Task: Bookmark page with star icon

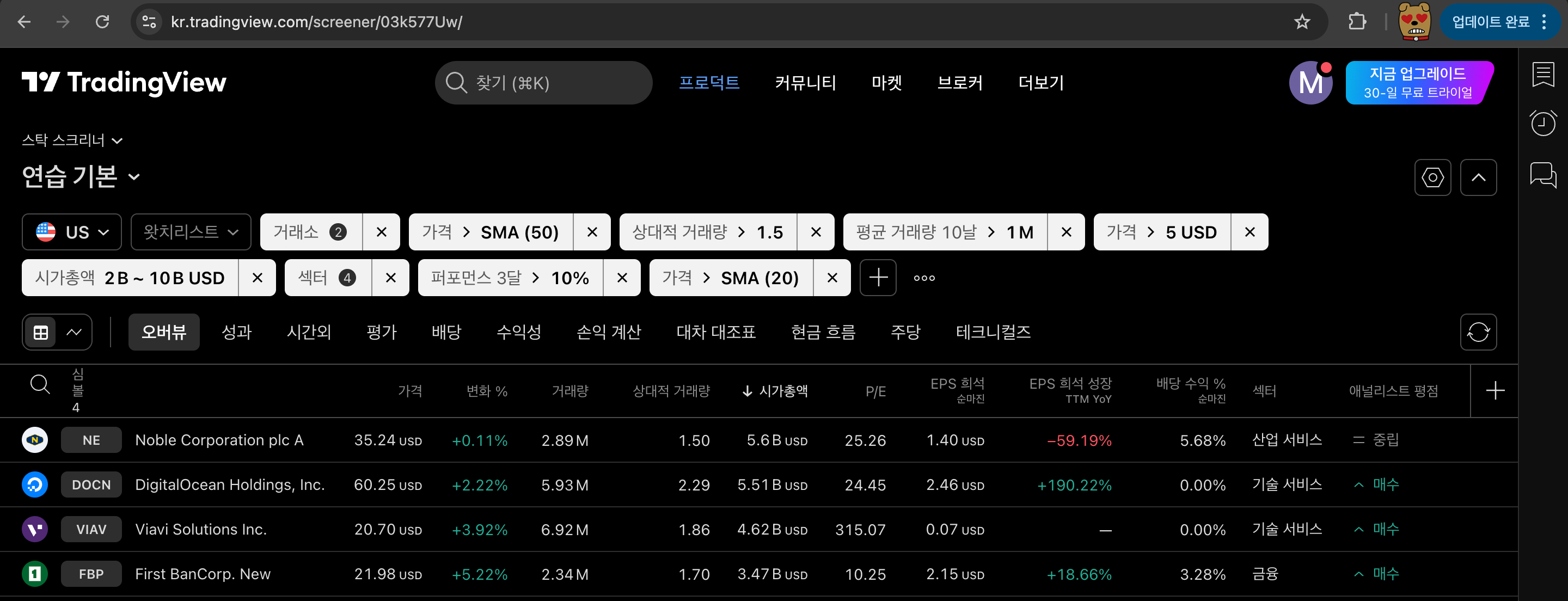Action: [x=1302, y=22]
